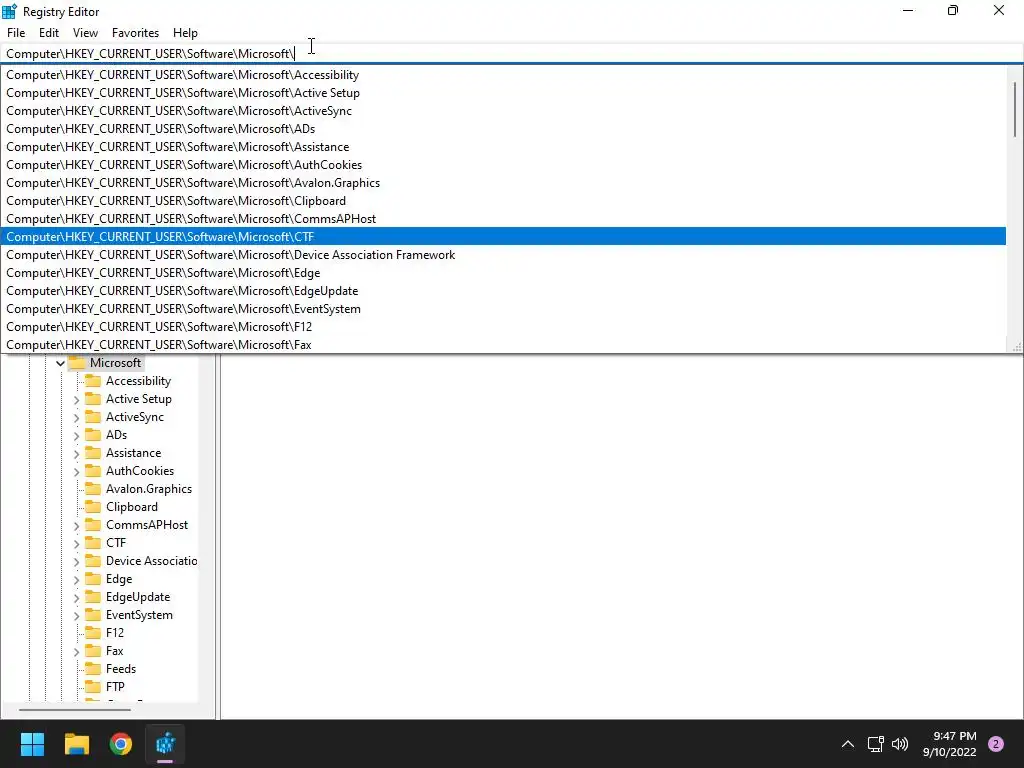Click the FTP folder icon
Screen dimensions: 1024x768
93,686
